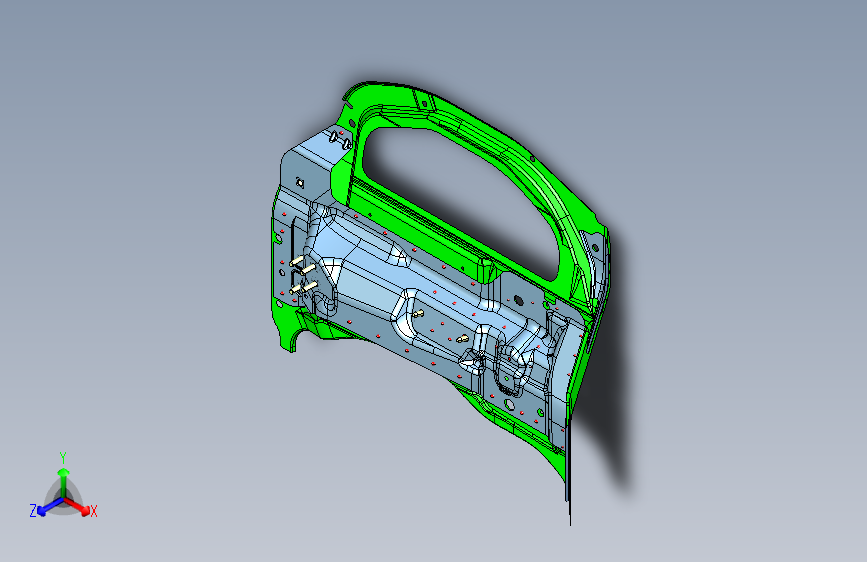This screenshot has width=867, height=562.
Task: Click the green Y axis of the orientation triad
Action: (64, 482)
